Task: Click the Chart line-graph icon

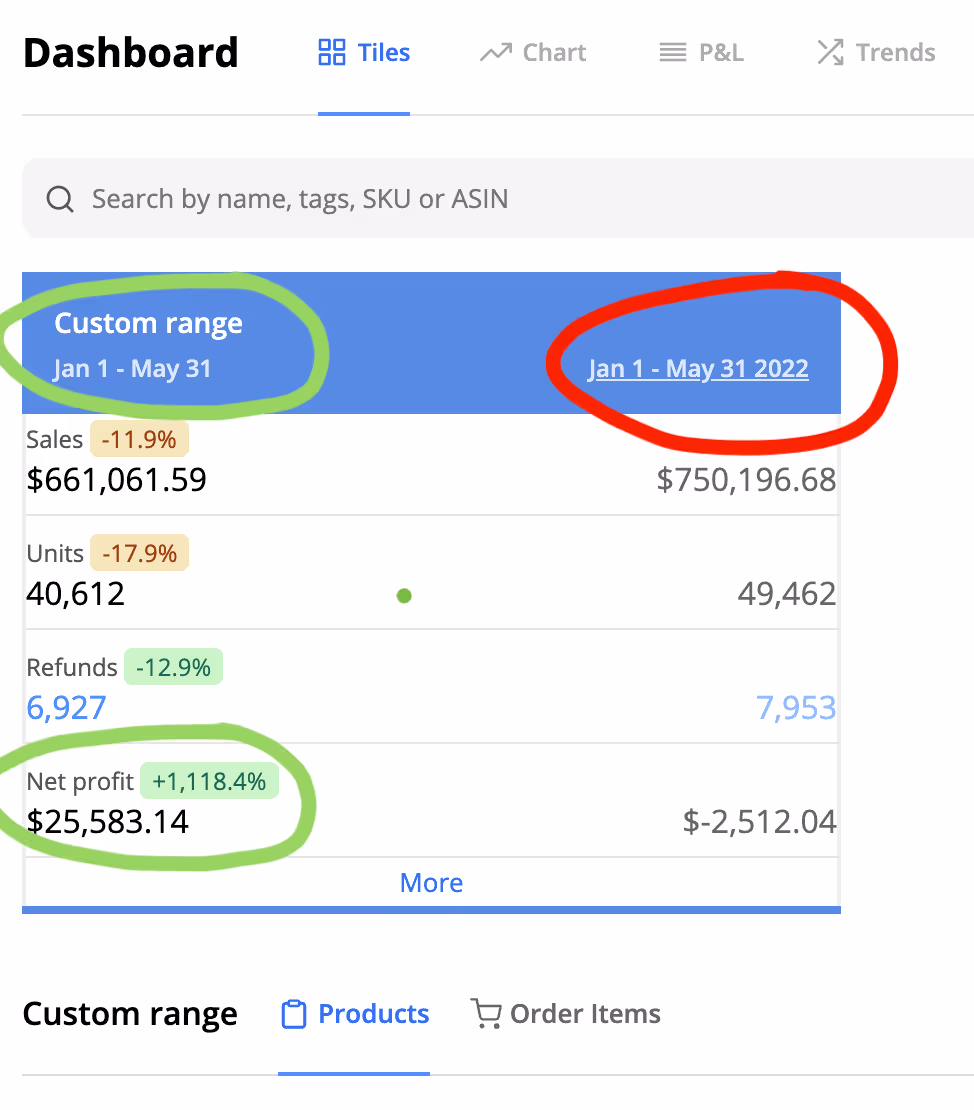Action: pos(495,53)
